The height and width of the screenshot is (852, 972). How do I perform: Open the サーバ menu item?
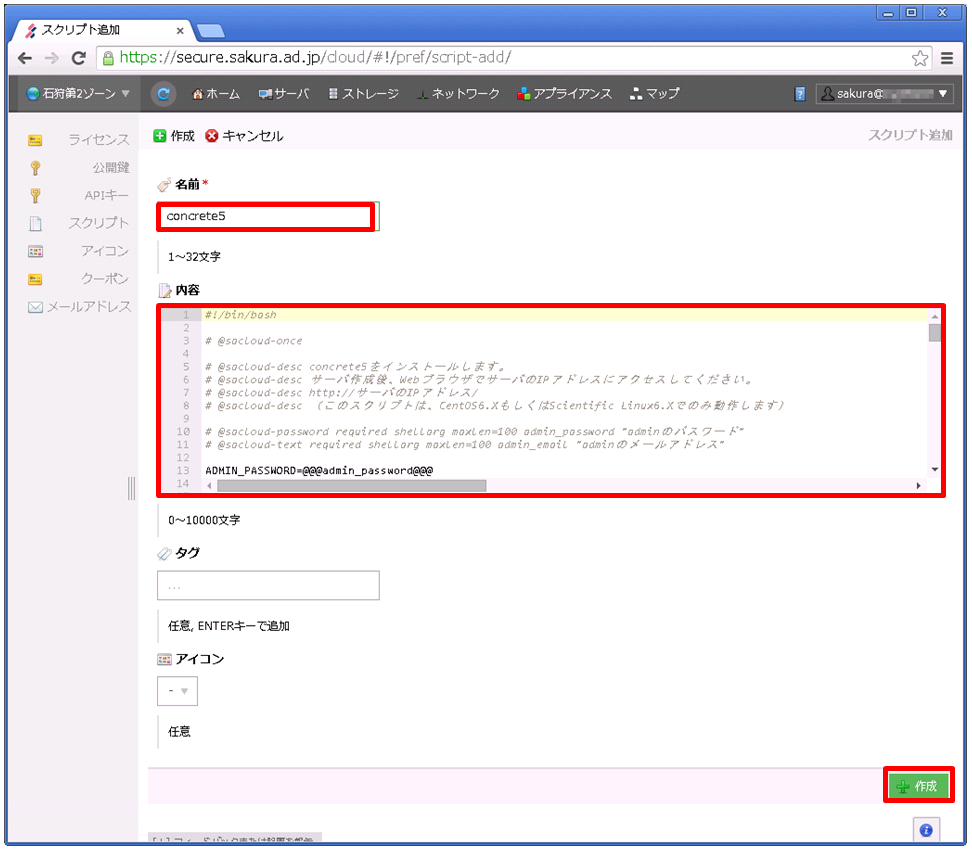(x=284, y=94)
